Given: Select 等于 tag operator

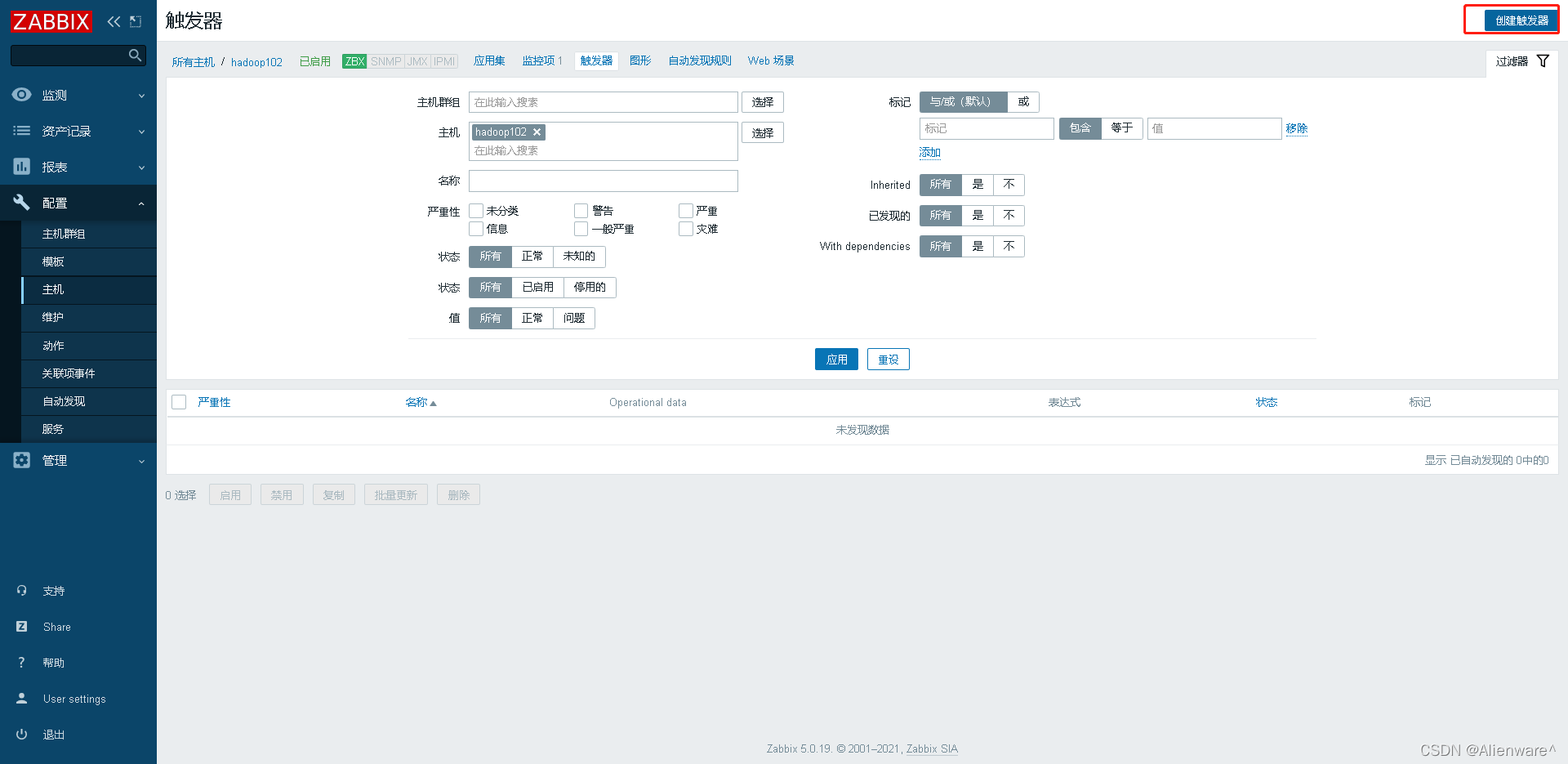Looking at the screenshot, I should (1122, 128).
